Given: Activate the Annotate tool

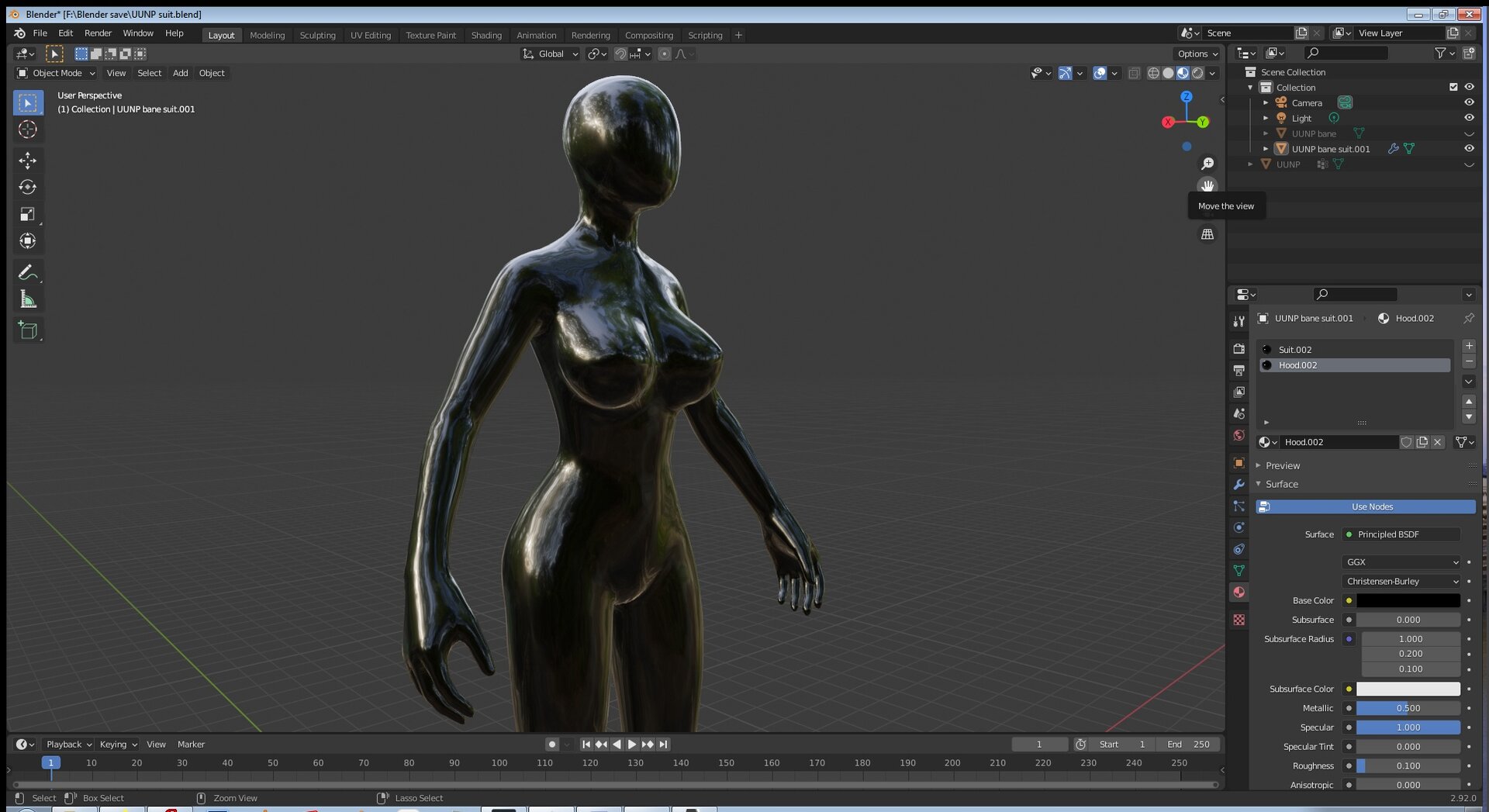Looking at the screenshot, I should (28, 272).
